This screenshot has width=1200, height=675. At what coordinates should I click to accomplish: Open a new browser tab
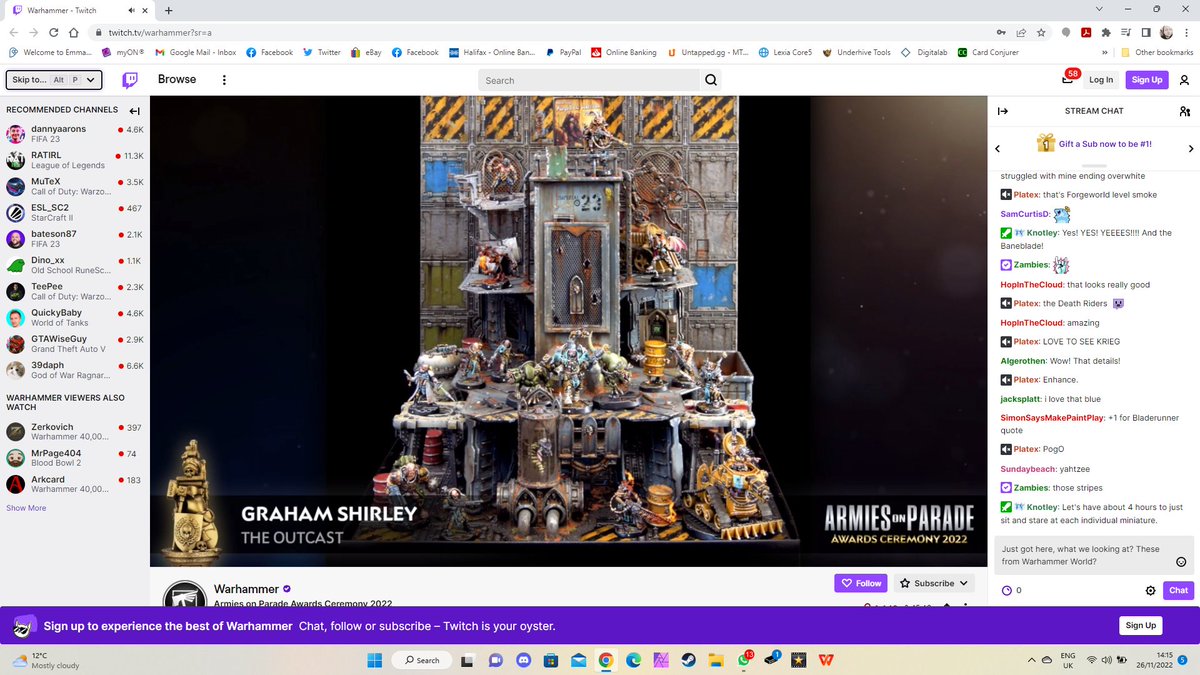(x=167, y=9)
